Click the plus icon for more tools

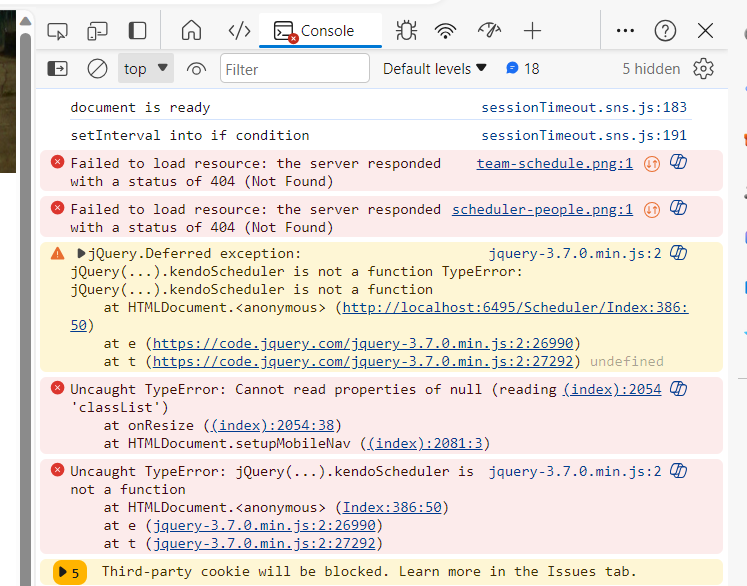pos(532,31)
